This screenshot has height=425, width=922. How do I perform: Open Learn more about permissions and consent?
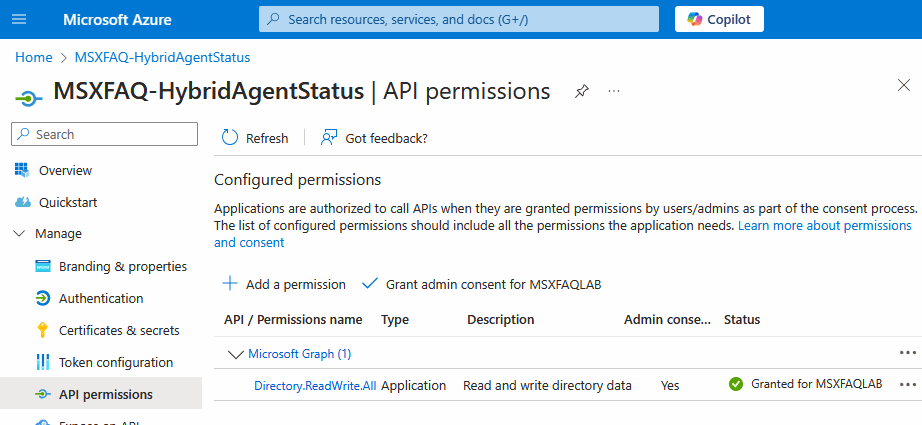click(824, 225)
